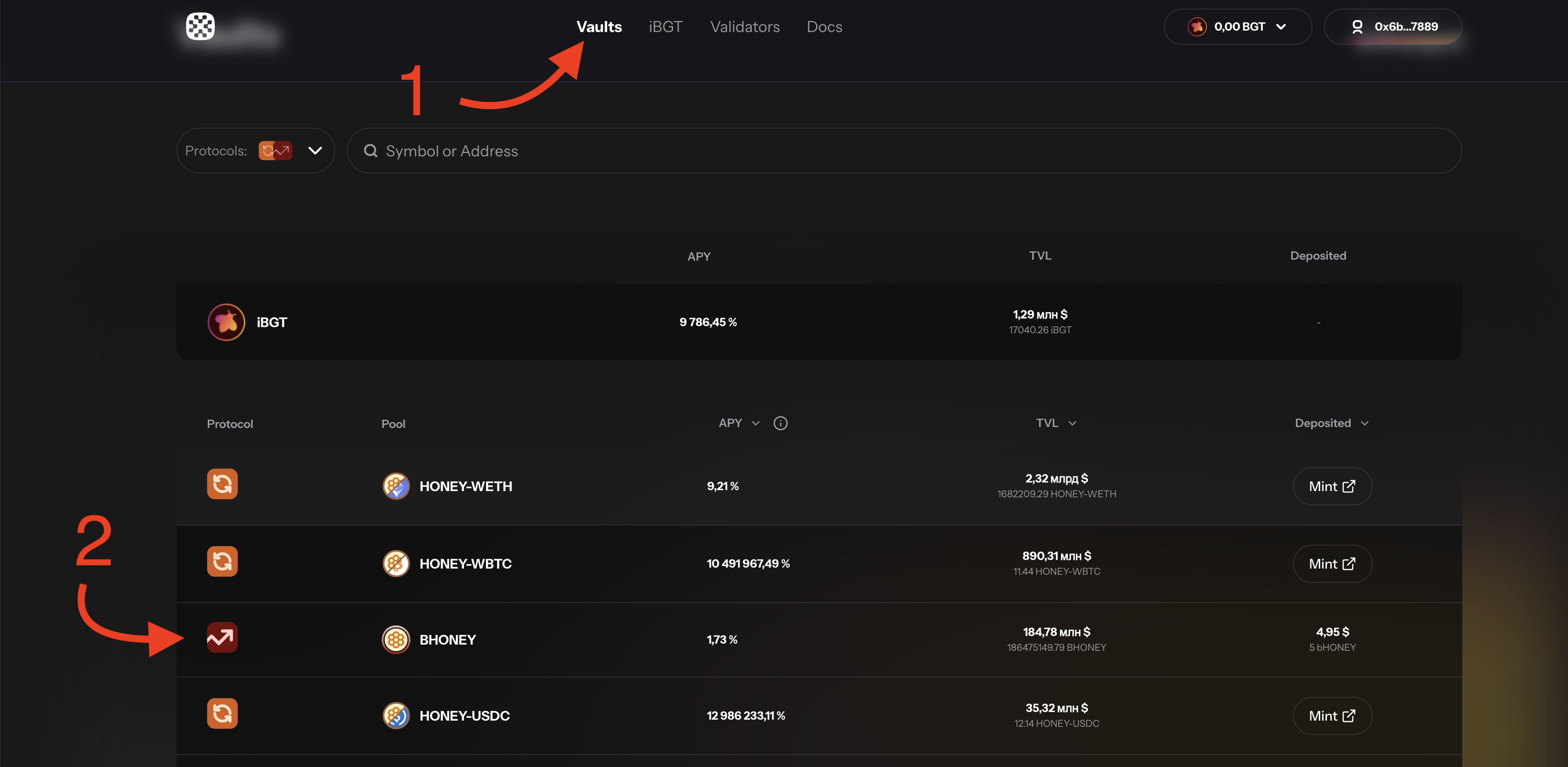Click the APY info circle icon
Image resolution: width=1568 pixels, height=767 pixels.
(x=780, y=423)
